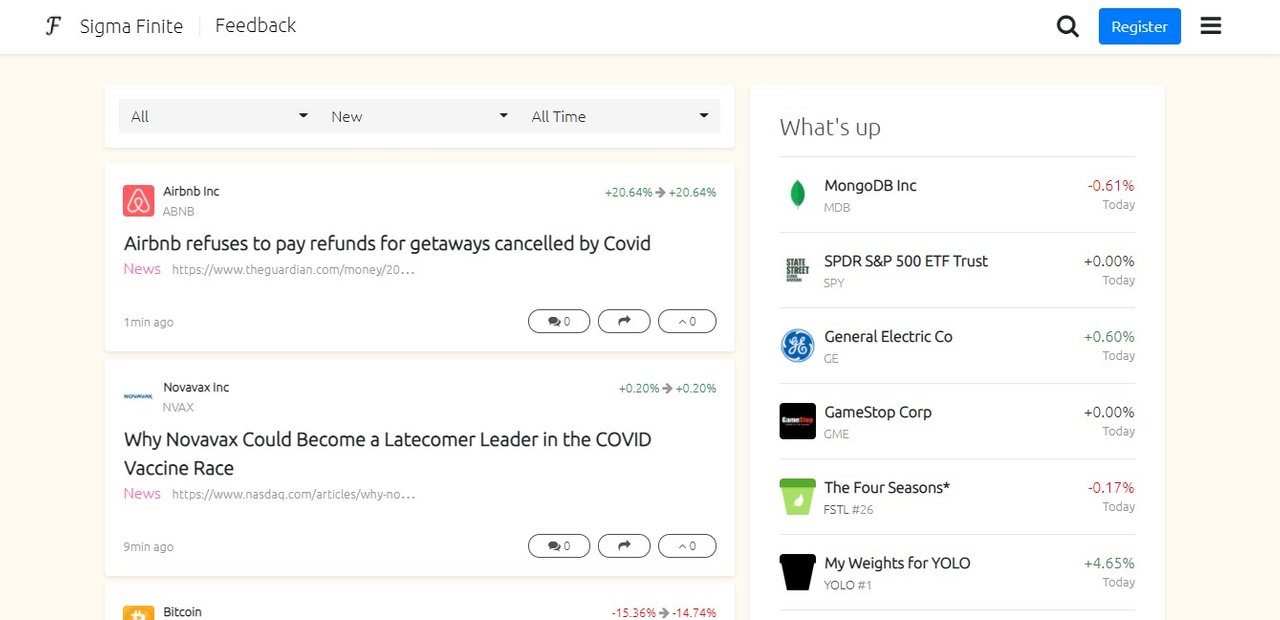This screenshot has height=620, width=1280.
Task: Click the 9min ago timestamp
Action: pos(148,547)
